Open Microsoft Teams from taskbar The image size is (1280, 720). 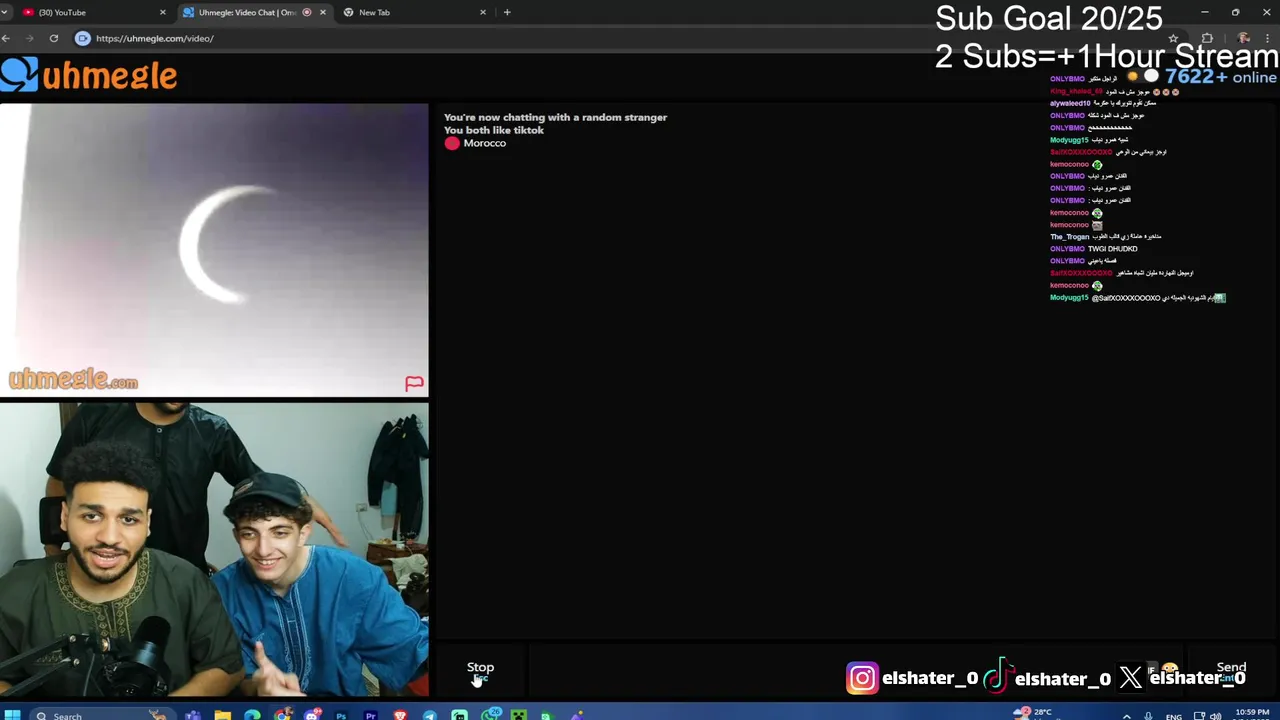[193, 715]
